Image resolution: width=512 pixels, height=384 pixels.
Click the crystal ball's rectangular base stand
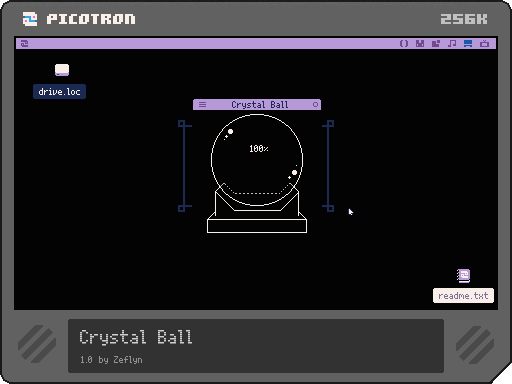pos(257,226)
